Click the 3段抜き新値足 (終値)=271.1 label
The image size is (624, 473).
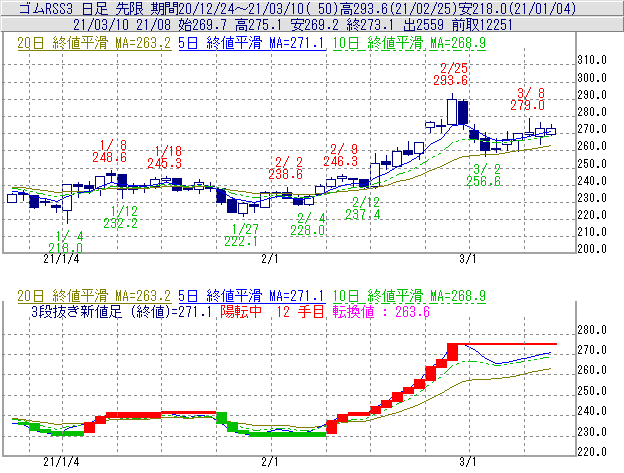[121, 311]
